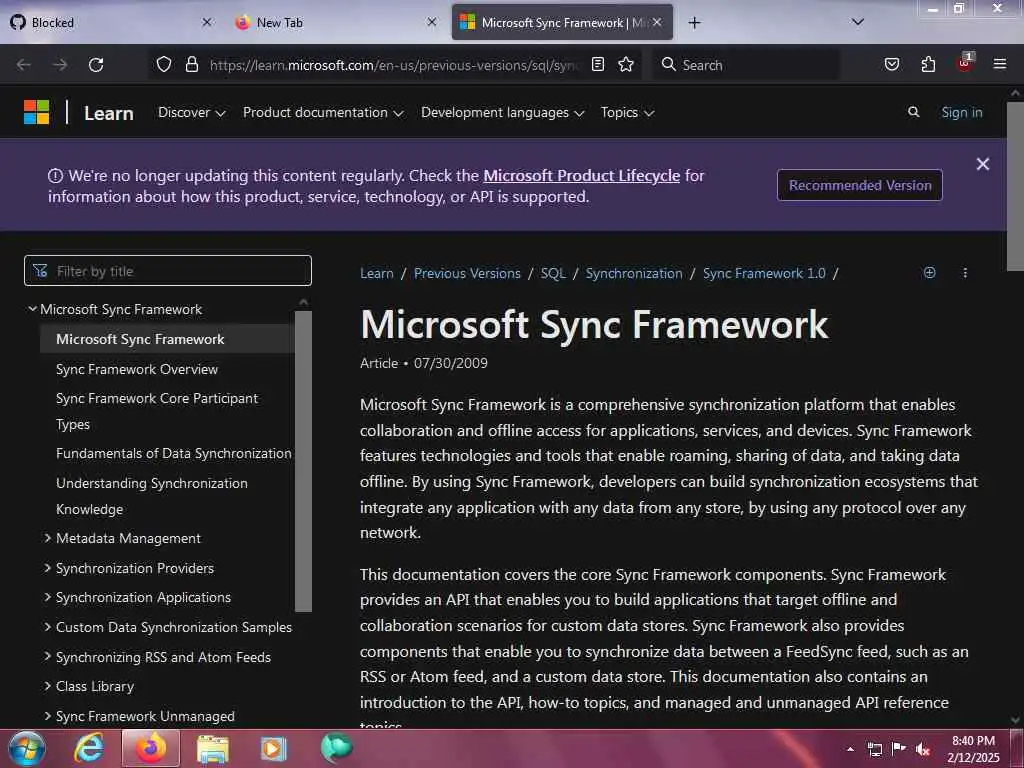Expand the Sync Framework Unmanaged node
The height and width of the screenshot is (768, 1024).
point(48,716)
